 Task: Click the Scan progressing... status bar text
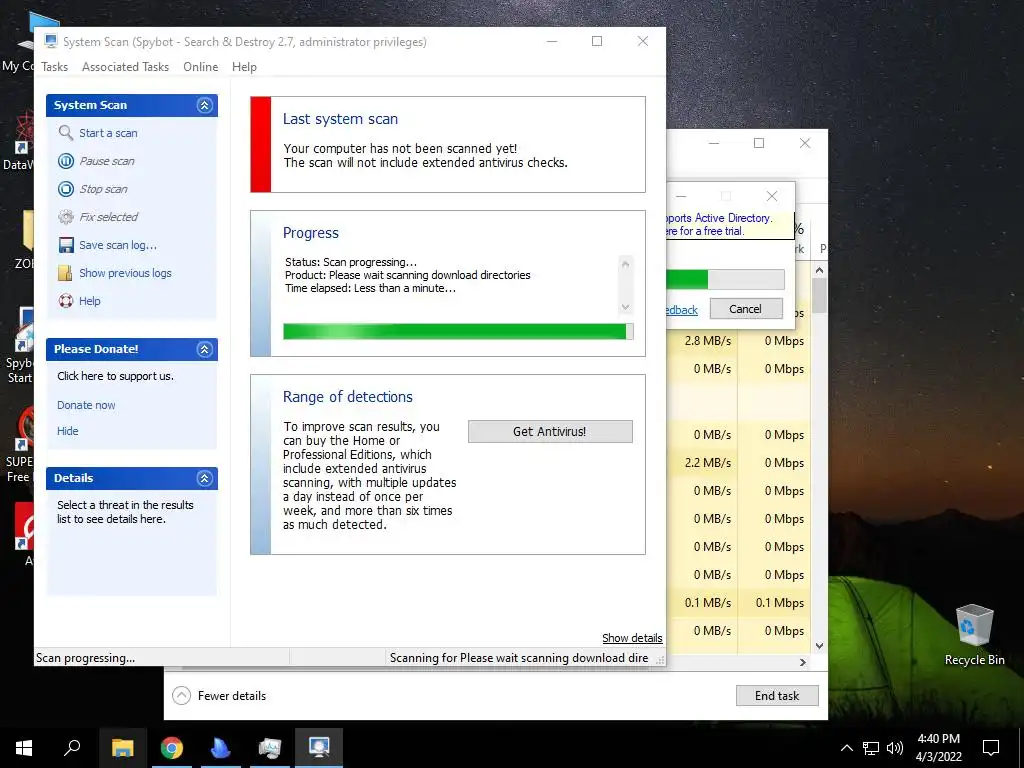[86, 658]
